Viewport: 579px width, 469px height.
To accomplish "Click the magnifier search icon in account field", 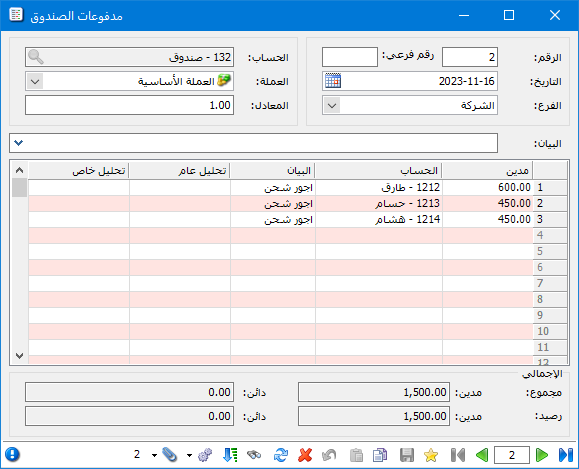I will tap(36, 57).
